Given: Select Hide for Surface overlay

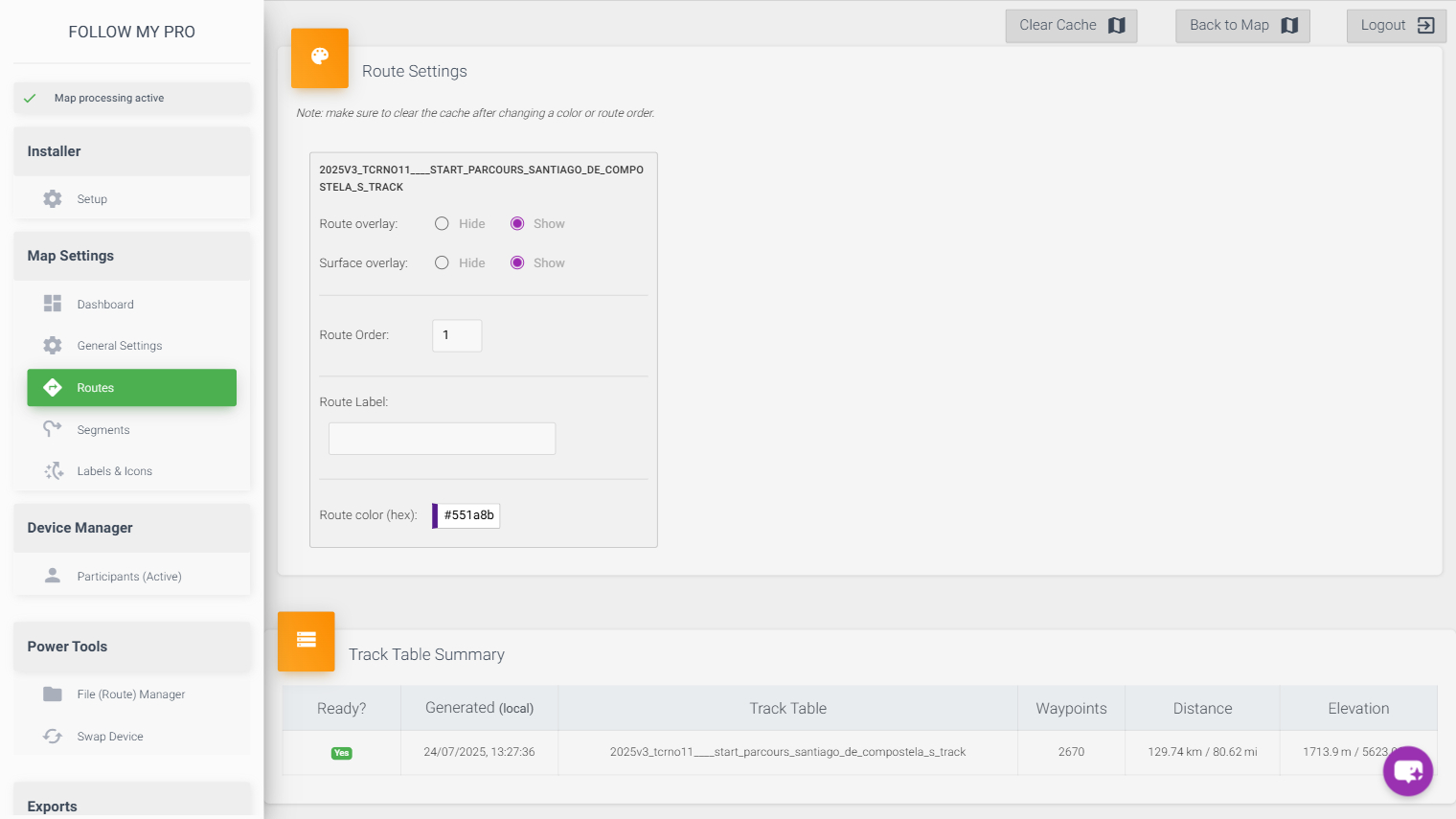Looking at the screenshot, I should (442, 263).
